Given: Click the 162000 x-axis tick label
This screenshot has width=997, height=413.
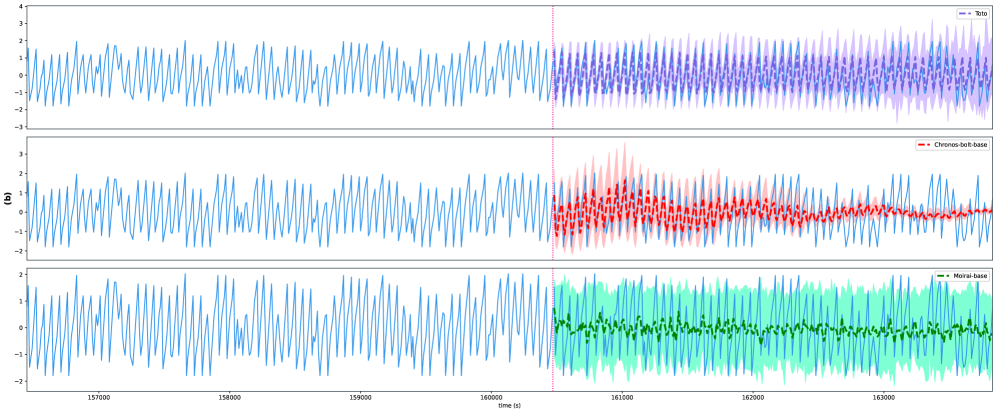Looking at the screenshot, I should click(753, 398).
